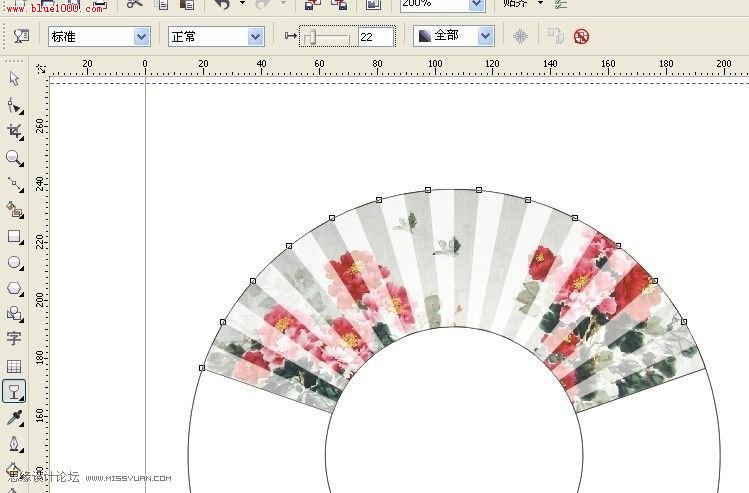Open the transparency type dropdown showing 标准
This screenshot has height=493, width=749.
(x=99, y=36)
